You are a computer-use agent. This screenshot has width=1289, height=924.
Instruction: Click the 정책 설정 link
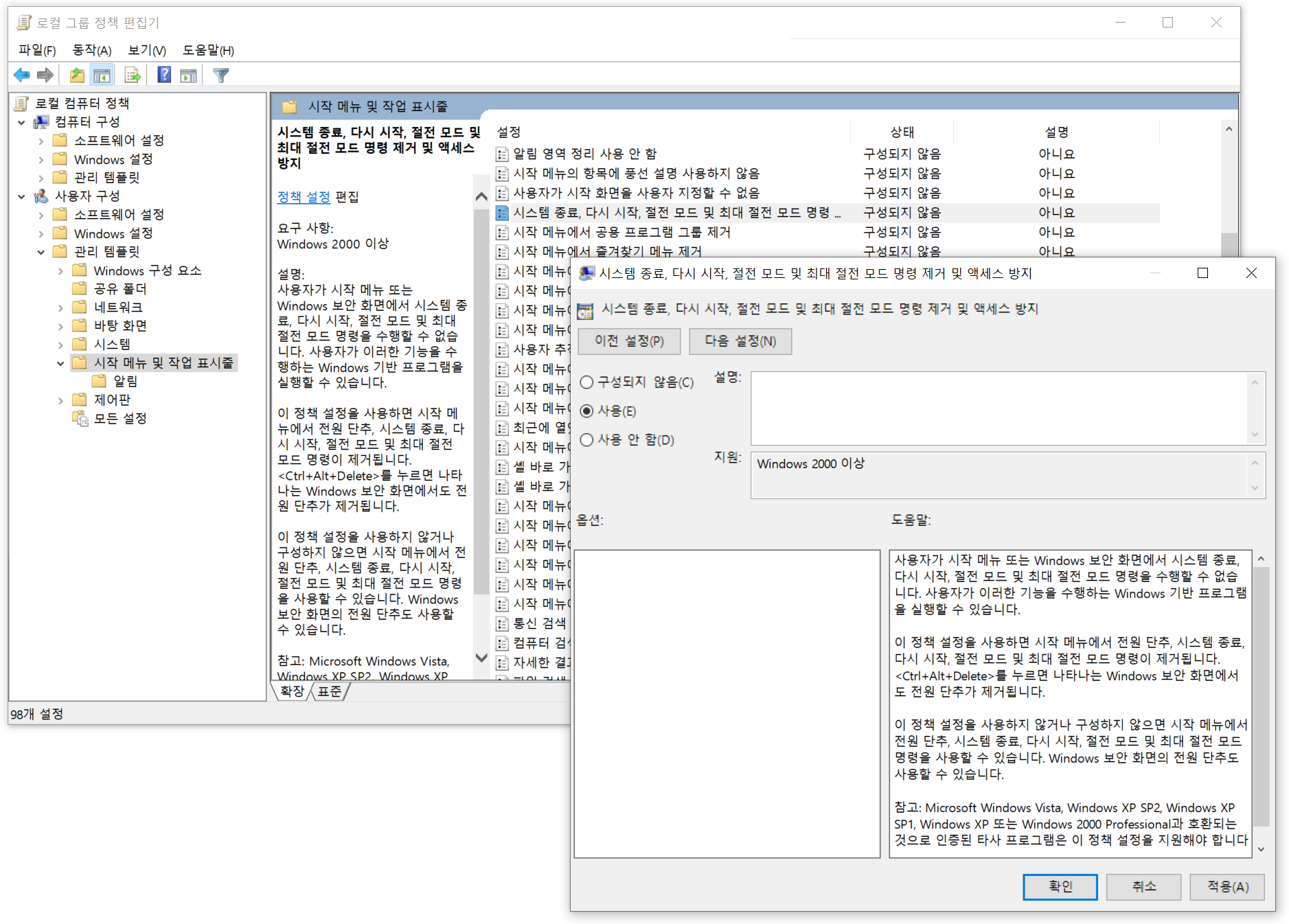[304, 197]
